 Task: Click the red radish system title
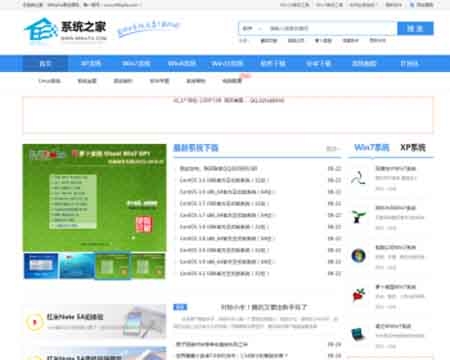396,287
